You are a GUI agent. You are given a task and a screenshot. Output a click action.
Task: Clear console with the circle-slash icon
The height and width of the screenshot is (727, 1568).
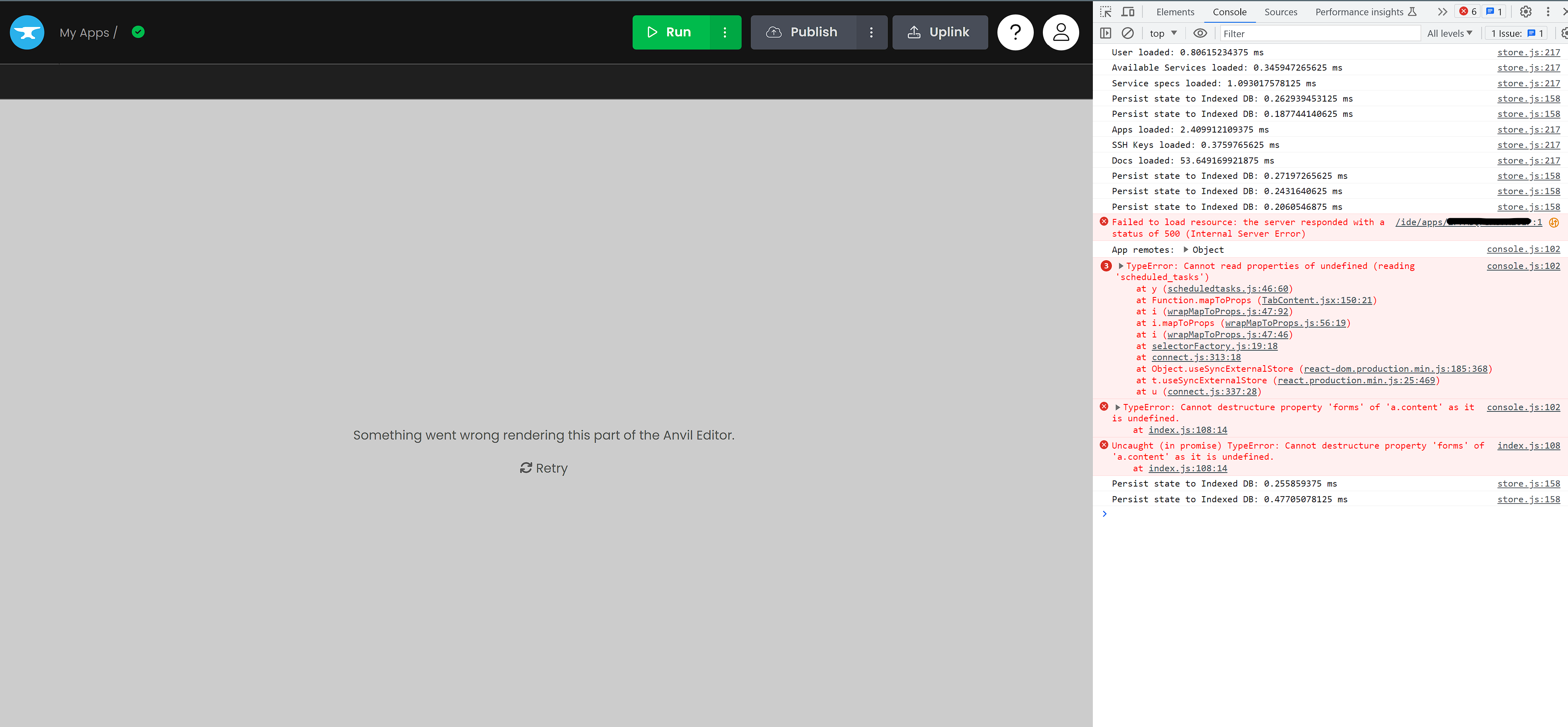coord(1127,33)
